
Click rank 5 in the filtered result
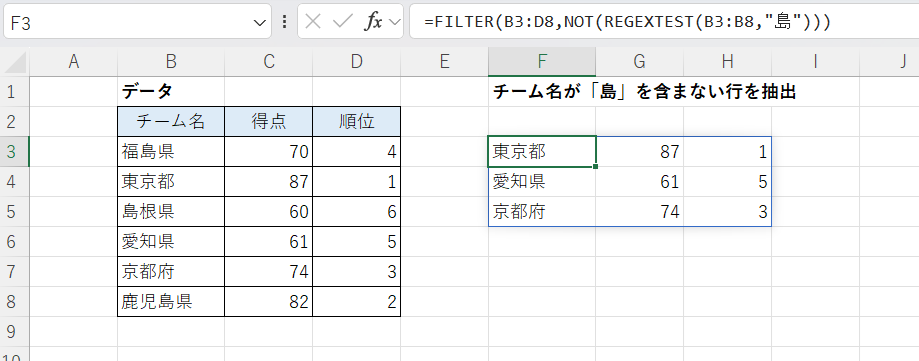pos(727,181)
